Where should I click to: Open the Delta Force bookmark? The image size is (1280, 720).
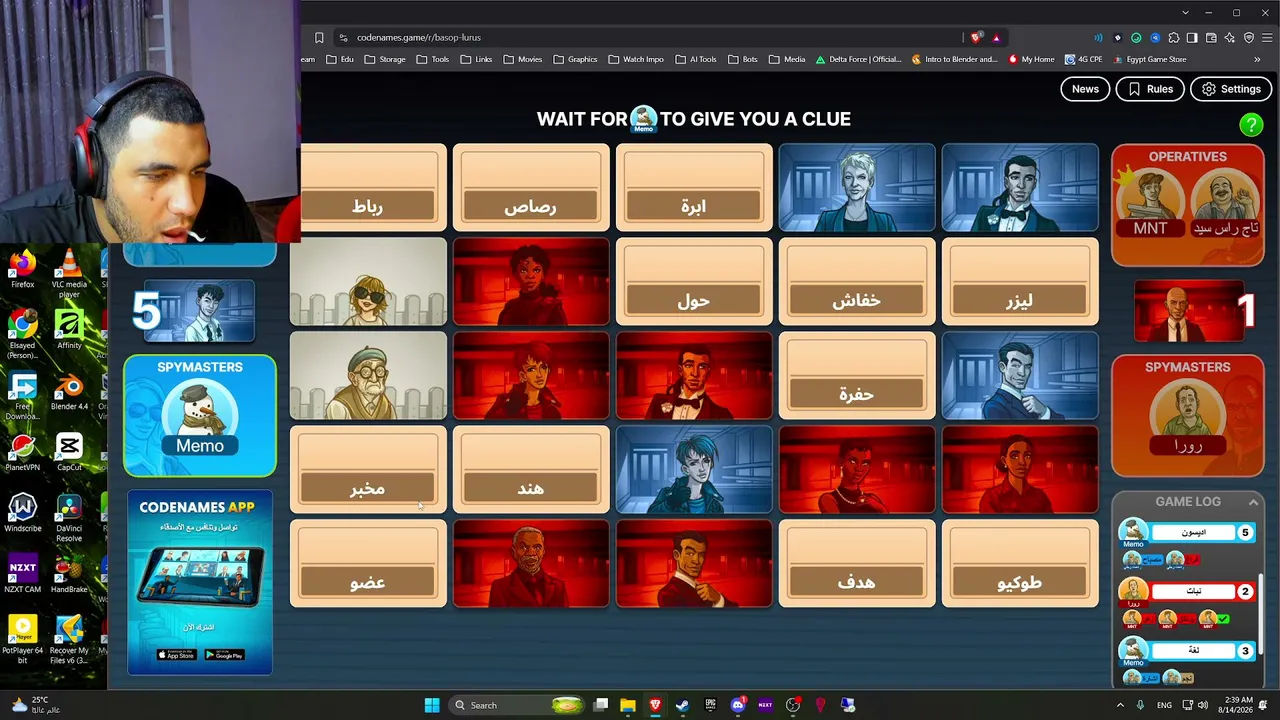pos(858,59)
